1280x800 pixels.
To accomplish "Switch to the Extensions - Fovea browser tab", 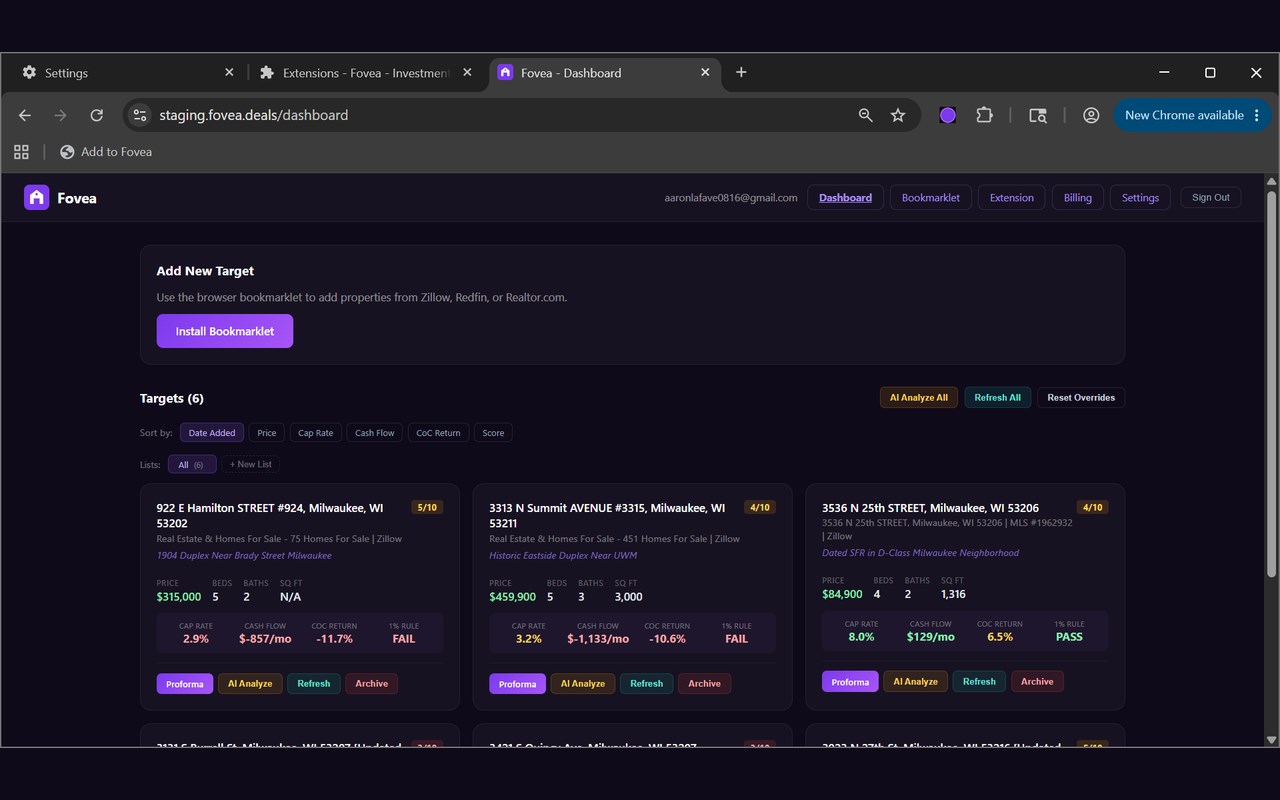I will 366,73.
